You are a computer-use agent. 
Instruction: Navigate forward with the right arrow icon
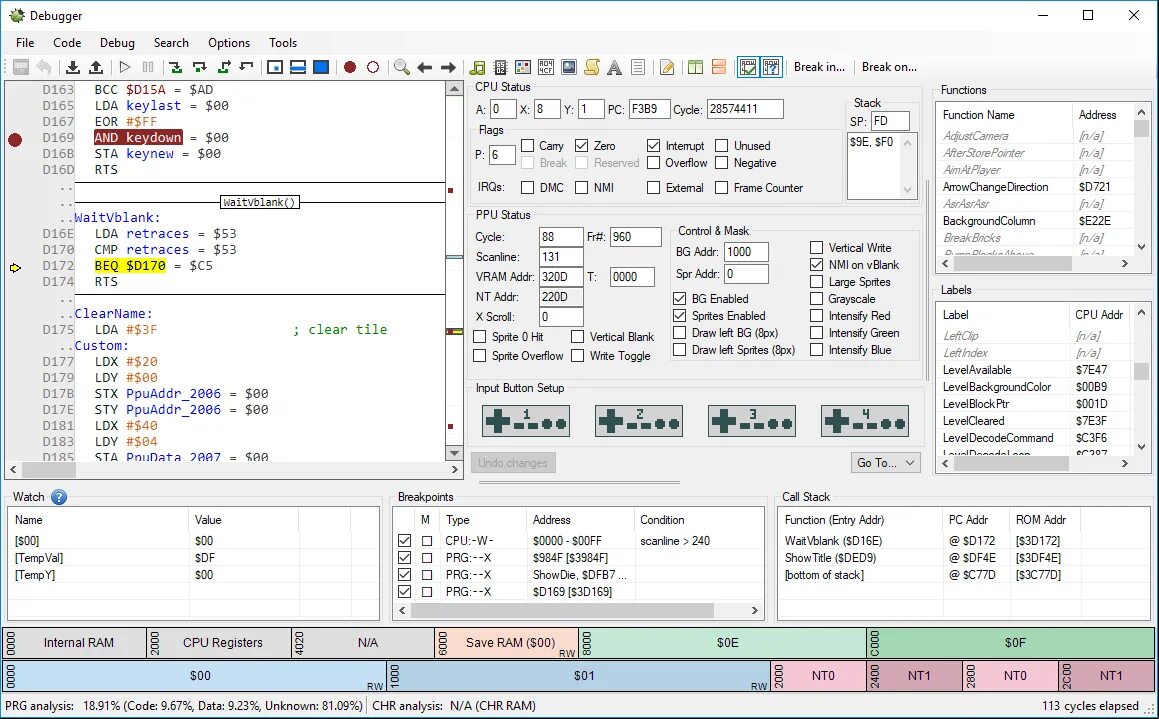click(448, 67)
